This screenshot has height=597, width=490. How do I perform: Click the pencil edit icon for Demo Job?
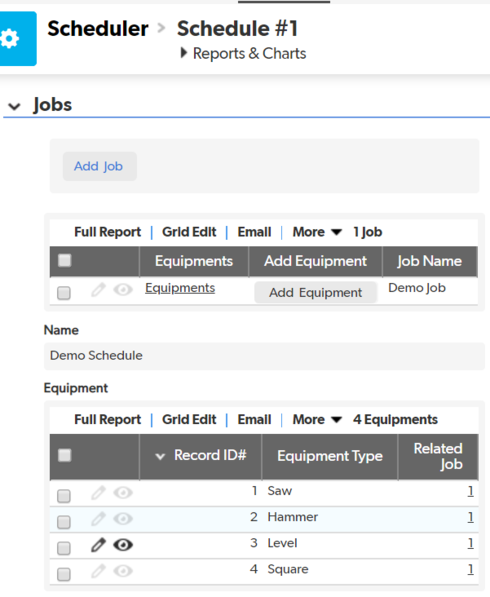[x=98, y=290]
